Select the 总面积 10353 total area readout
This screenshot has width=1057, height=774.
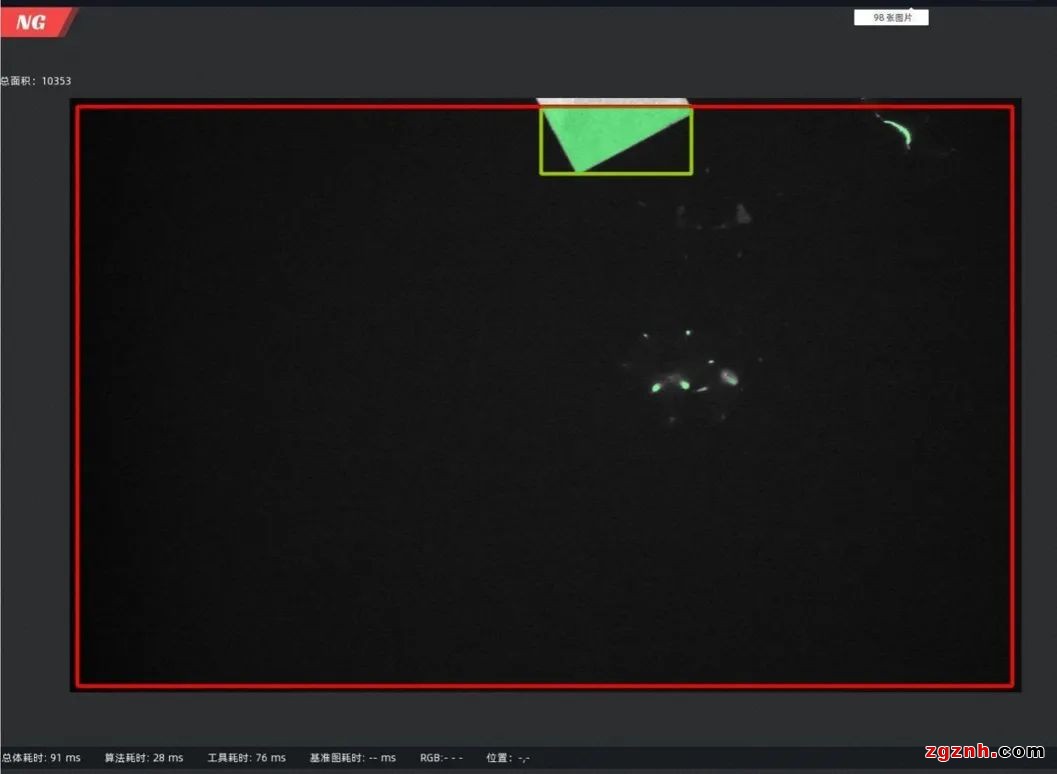click(36, 81)
